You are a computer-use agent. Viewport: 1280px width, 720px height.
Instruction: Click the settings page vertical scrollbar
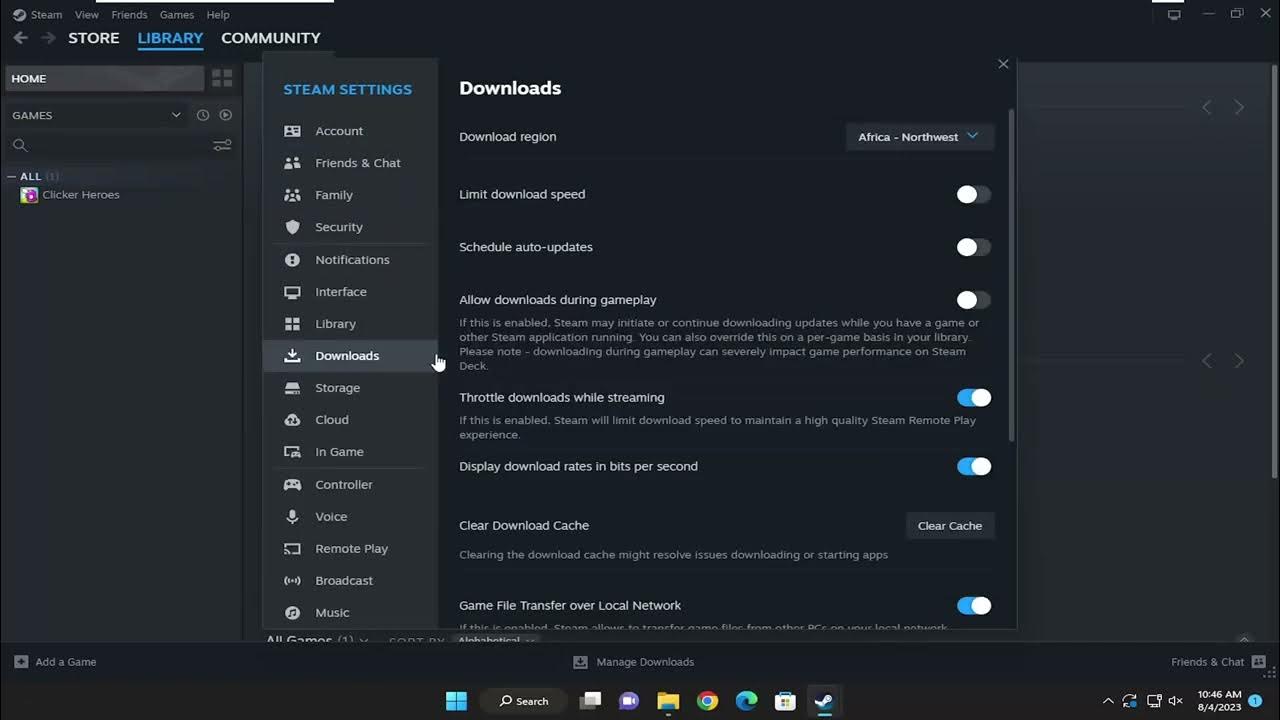[x=1012, y=275]
